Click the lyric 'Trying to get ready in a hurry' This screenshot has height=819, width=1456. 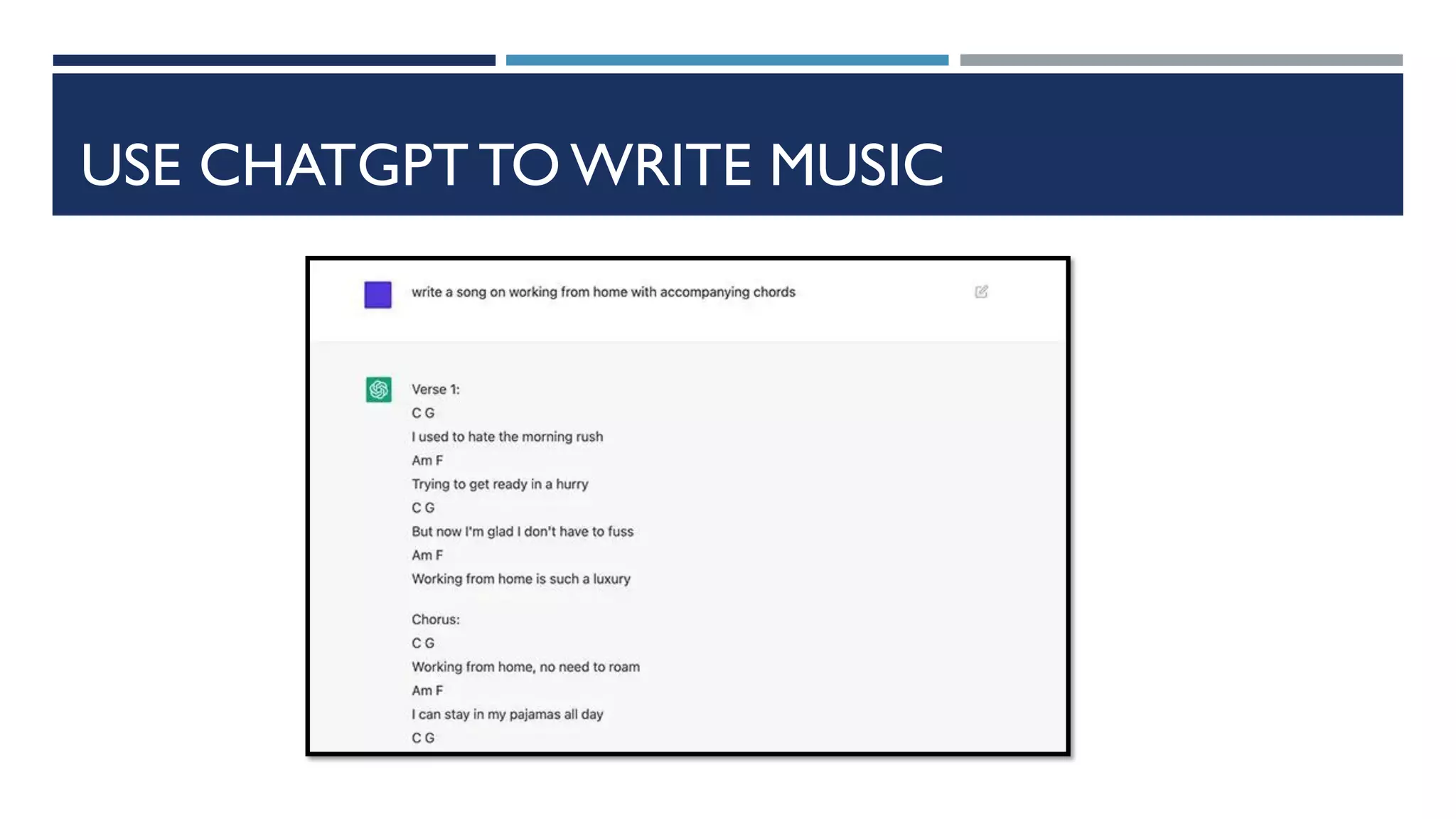[x=500, y=484]
